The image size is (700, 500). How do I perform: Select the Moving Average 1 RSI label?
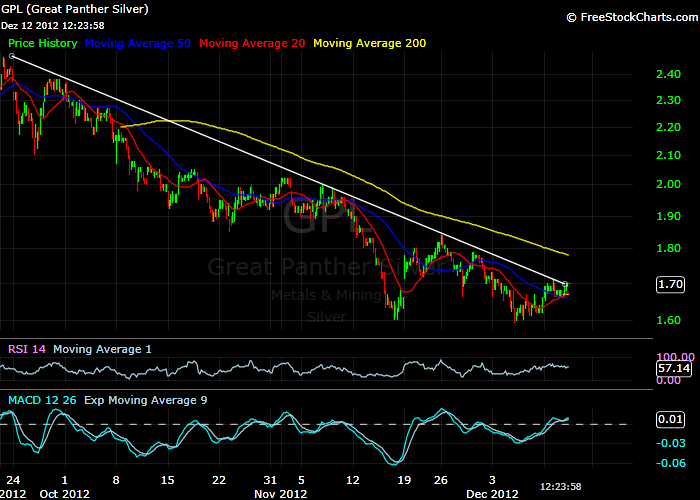pos(102,349)
